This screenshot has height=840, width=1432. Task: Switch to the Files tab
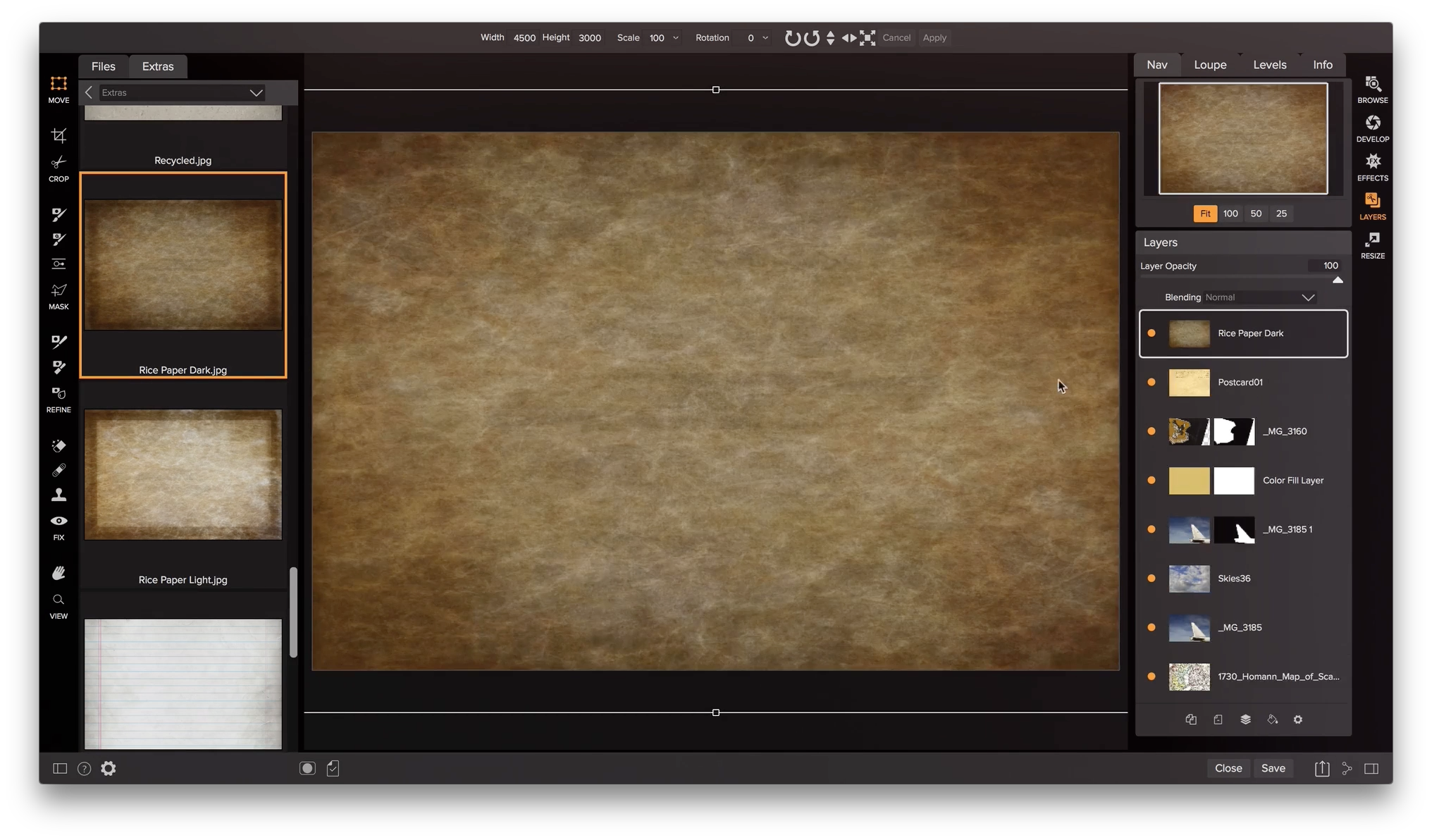pos(103,66)
